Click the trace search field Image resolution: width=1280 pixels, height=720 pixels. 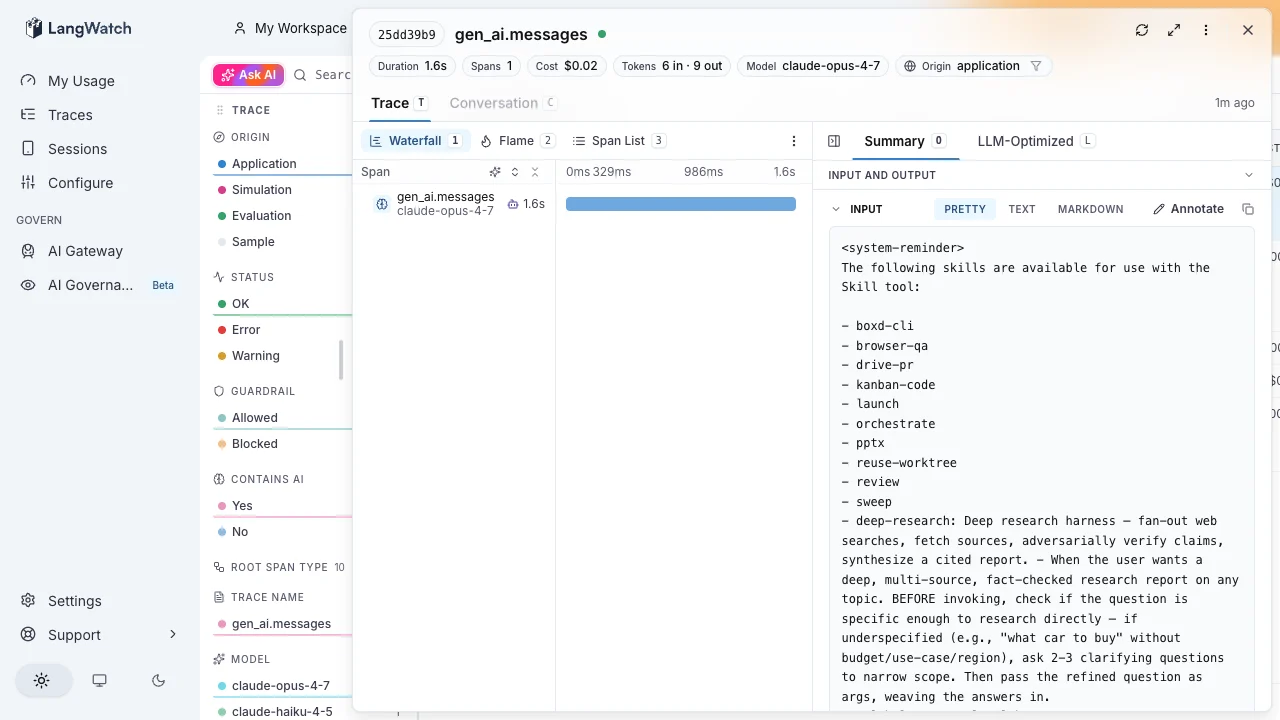point(322,75)
